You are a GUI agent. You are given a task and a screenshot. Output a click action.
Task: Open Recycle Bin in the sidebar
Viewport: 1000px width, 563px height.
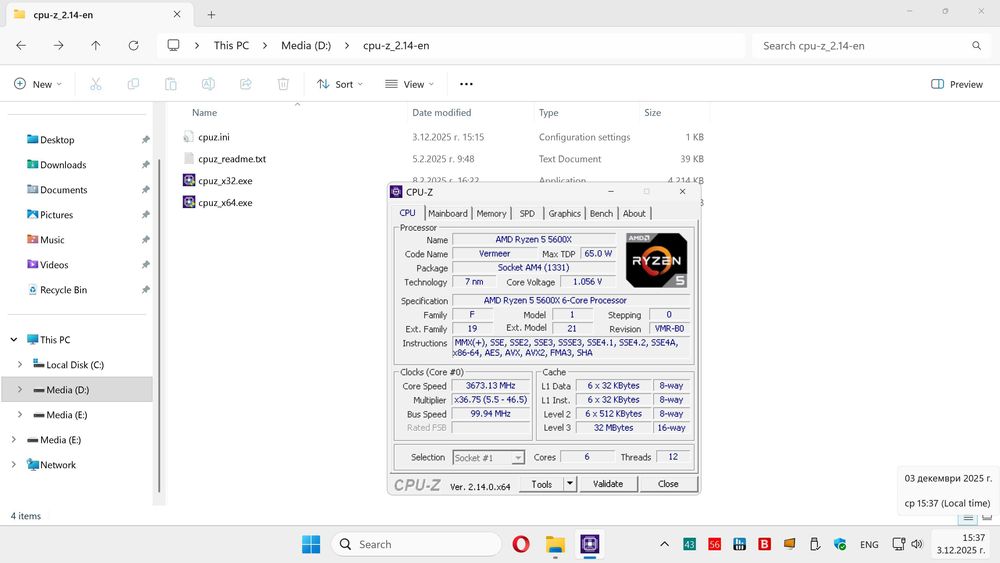point(63,290)
